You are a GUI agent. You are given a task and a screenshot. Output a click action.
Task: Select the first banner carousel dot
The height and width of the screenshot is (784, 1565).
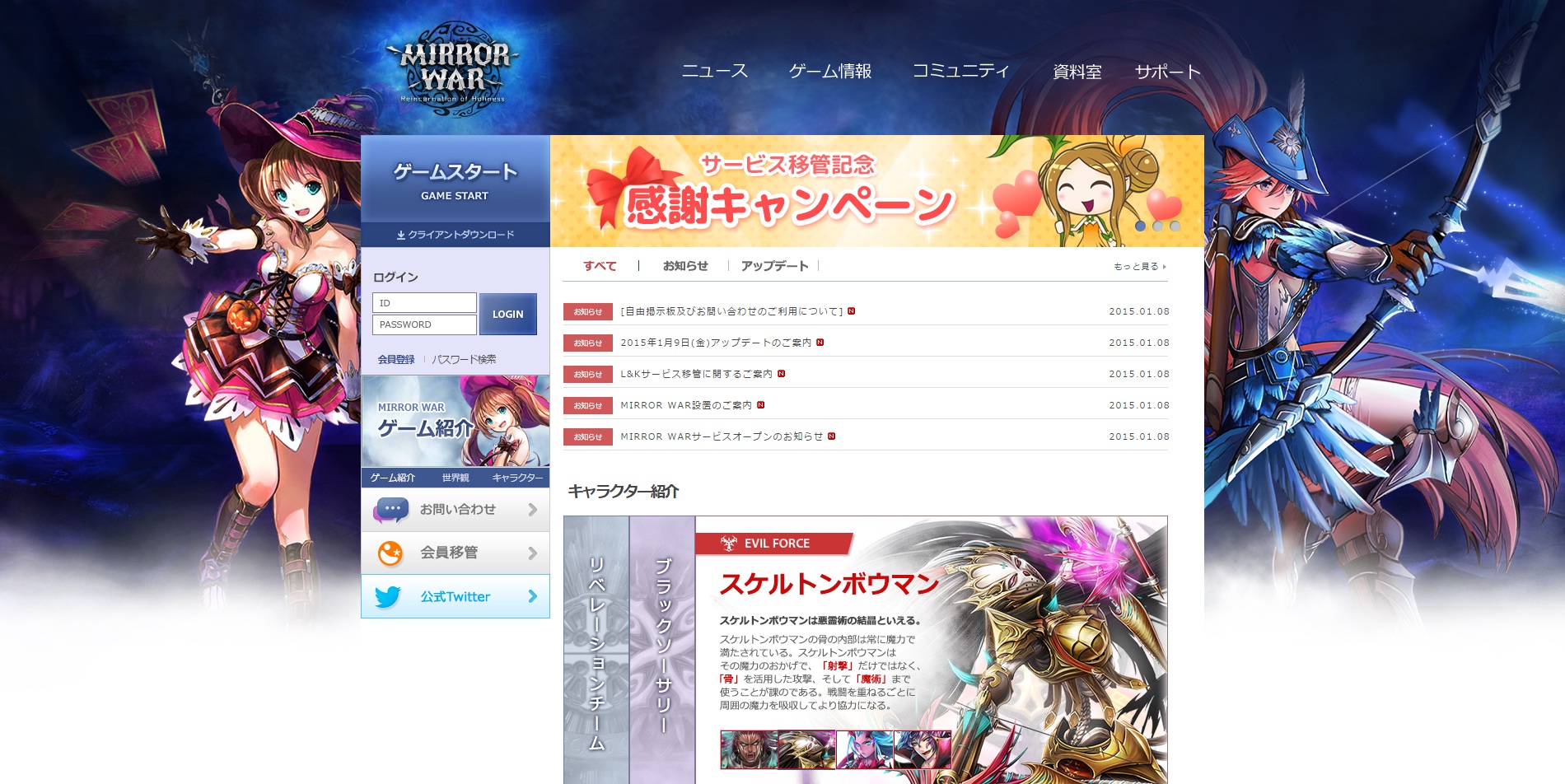pos(1140,226)
